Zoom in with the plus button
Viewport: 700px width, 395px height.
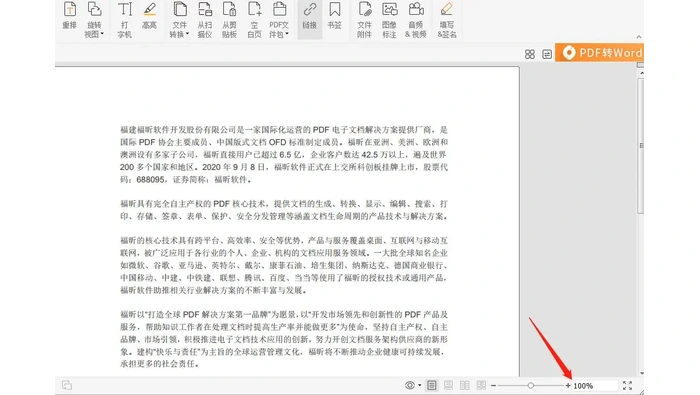pyautogui.click(x=568, y=386)
